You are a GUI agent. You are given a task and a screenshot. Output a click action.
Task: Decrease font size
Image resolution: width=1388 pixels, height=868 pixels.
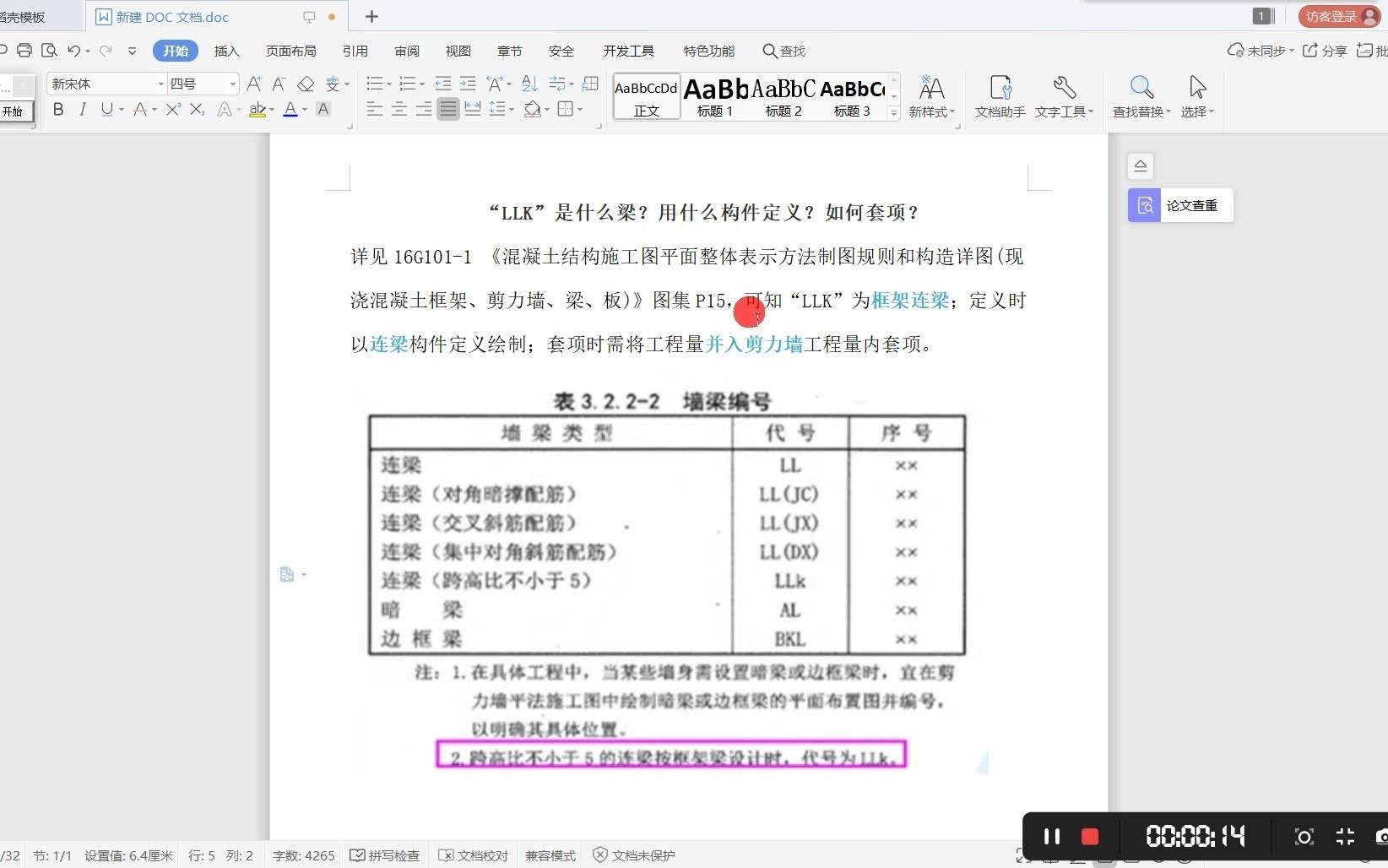pyautogui.click(x=279, y=84)
